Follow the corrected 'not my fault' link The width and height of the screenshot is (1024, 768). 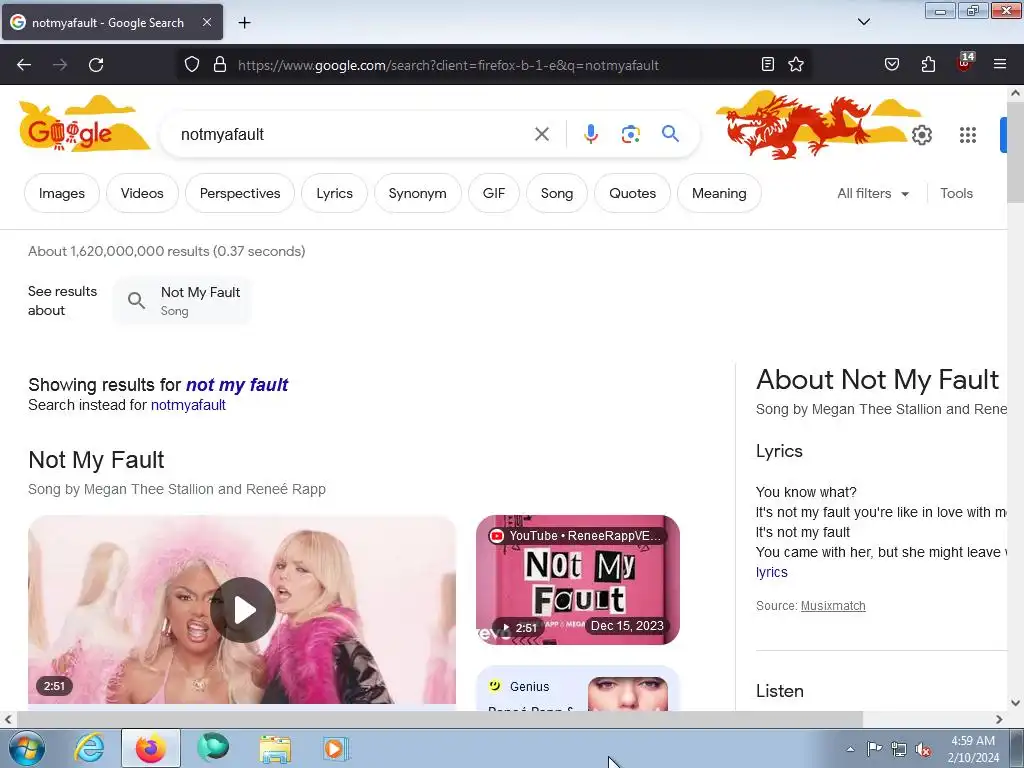[237, 385]
